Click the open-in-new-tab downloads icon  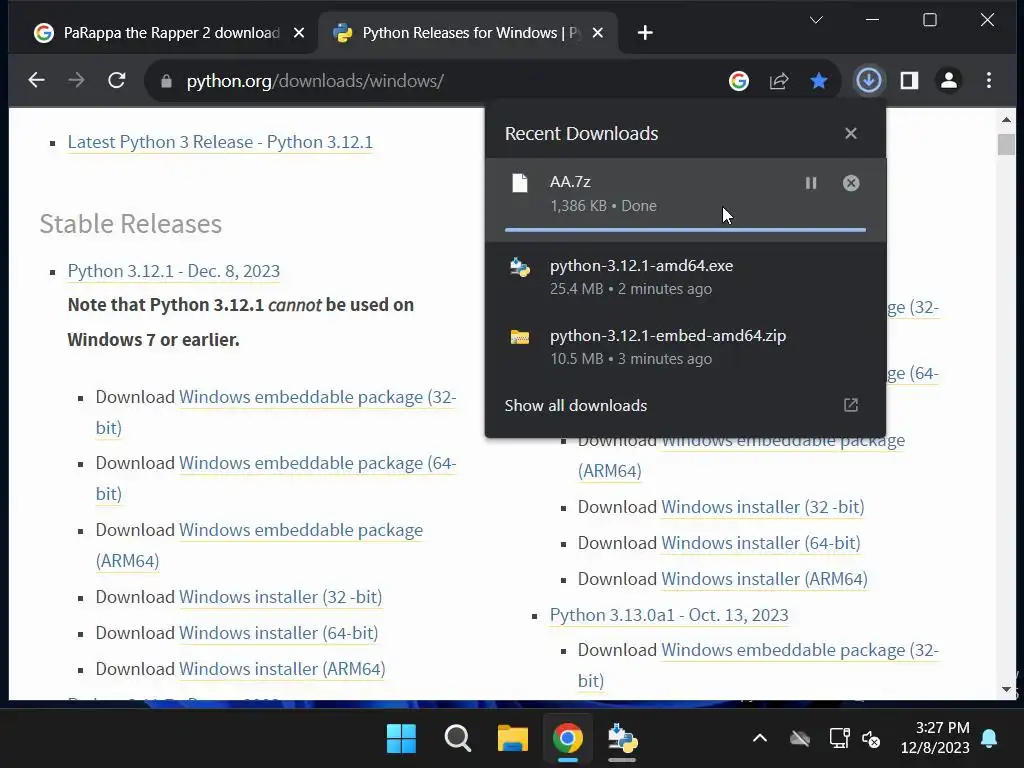(850, 406)
